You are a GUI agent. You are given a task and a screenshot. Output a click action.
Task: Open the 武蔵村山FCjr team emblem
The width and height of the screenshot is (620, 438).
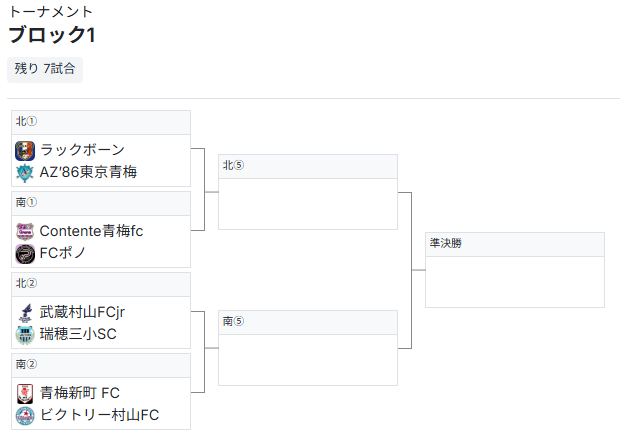point(25,313)
